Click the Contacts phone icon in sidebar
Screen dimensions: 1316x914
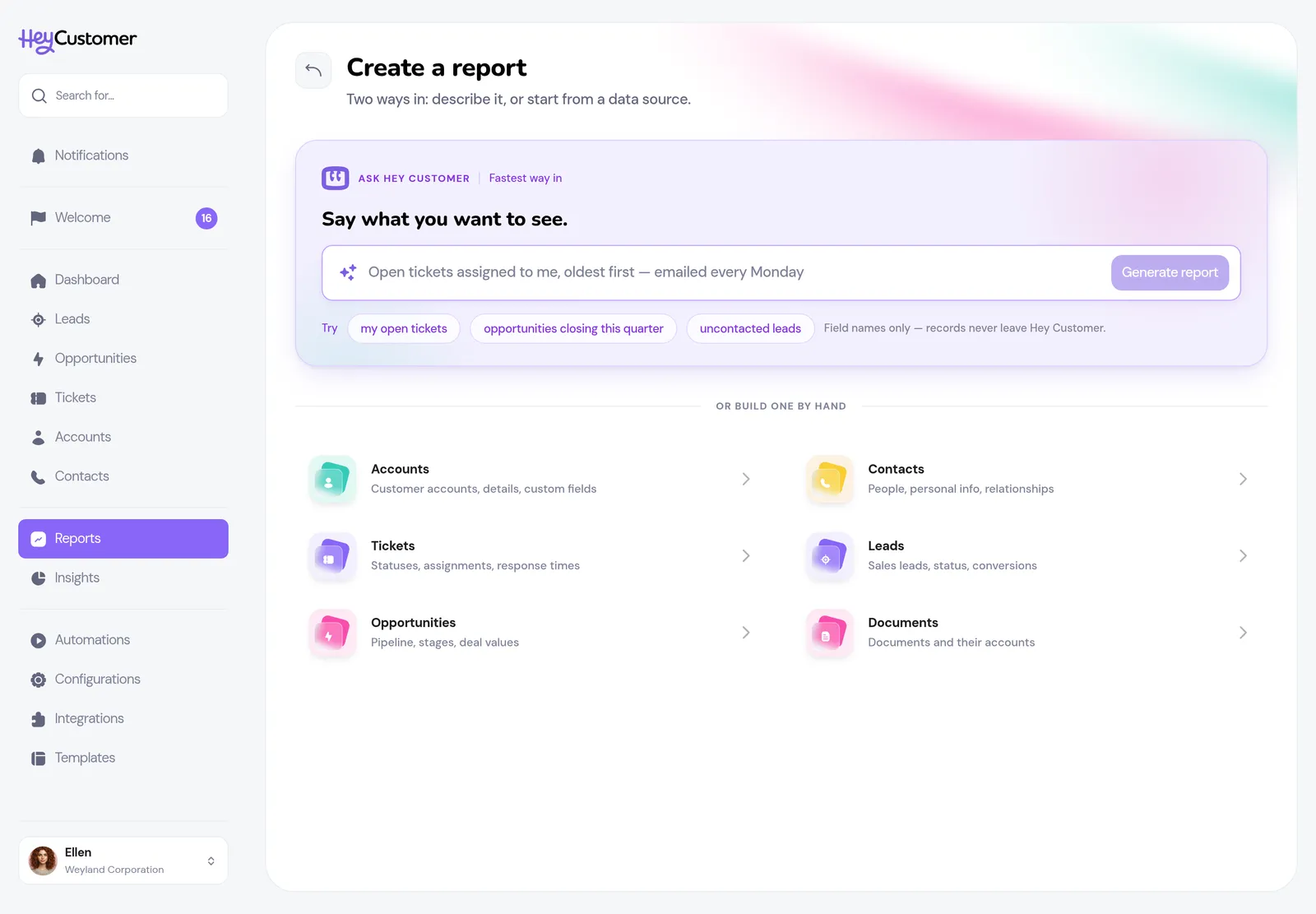pos(38,477)
